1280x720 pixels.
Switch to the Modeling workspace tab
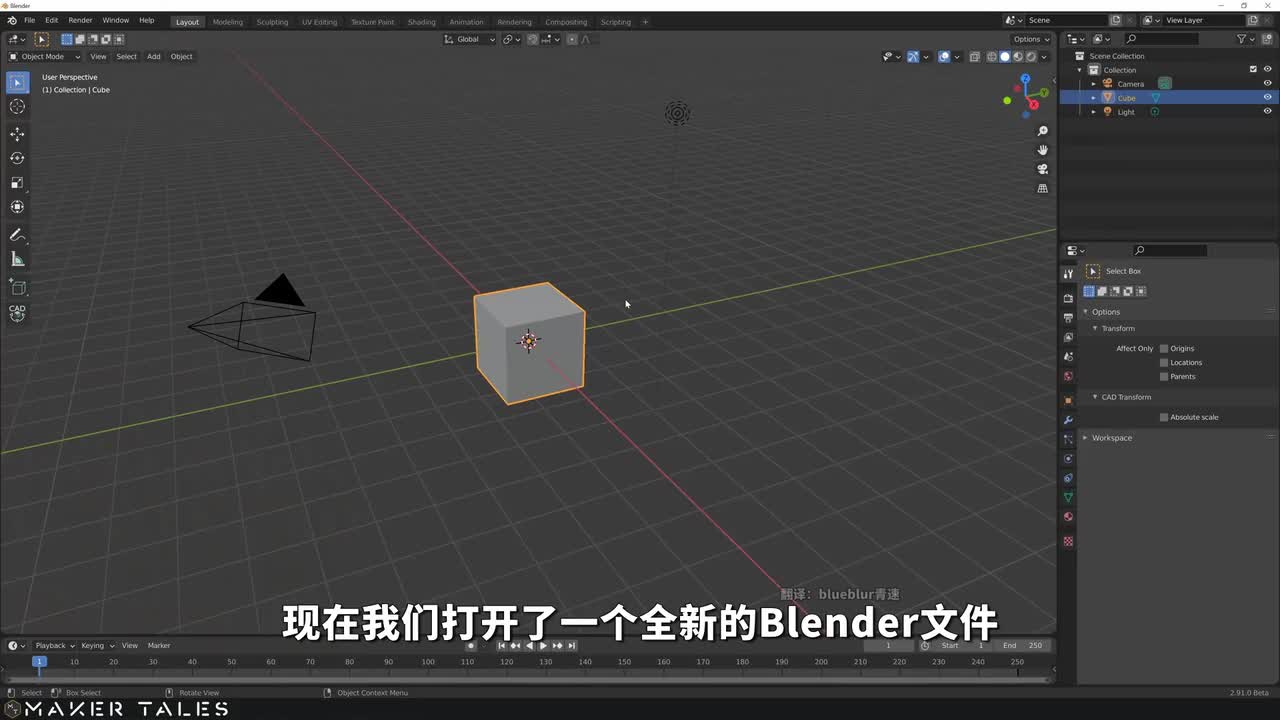click(227, 22)
